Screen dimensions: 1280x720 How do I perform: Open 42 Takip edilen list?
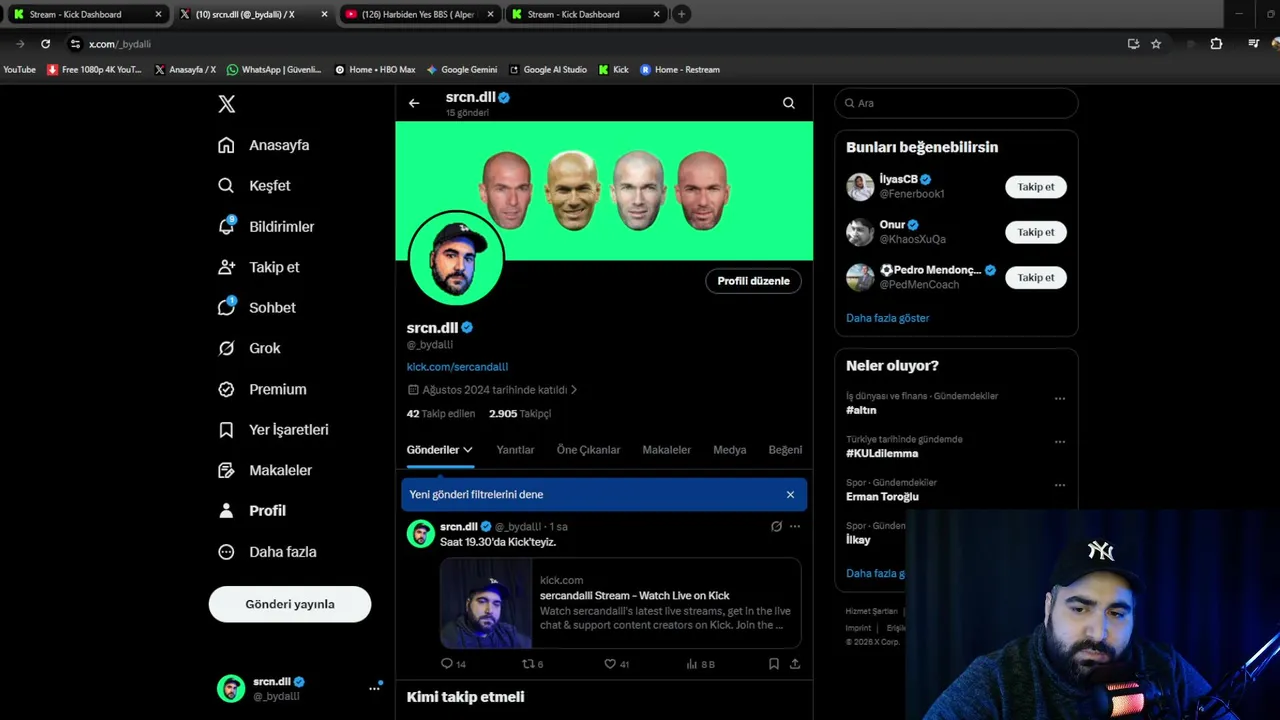tap(441, 414)
